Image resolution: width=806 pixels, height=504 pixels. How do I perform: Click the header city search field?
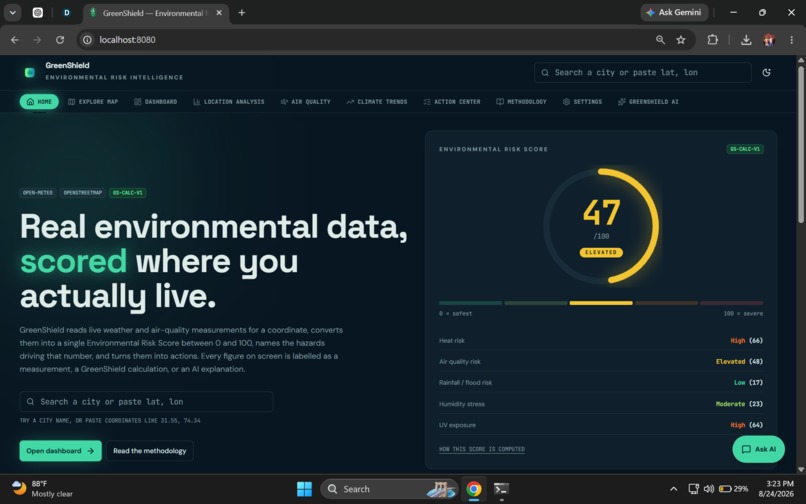(643, 73)
